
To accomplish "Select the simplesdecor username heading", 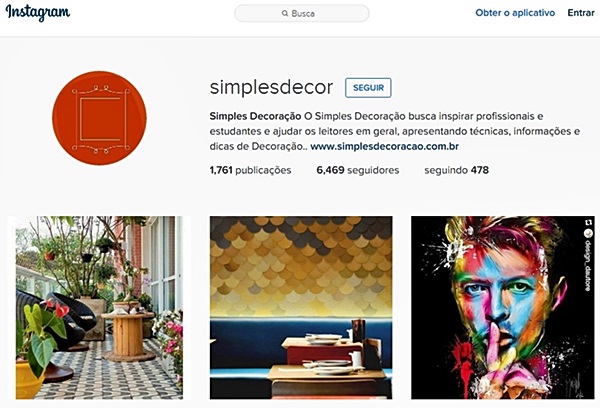I will (x=271, y=87).
